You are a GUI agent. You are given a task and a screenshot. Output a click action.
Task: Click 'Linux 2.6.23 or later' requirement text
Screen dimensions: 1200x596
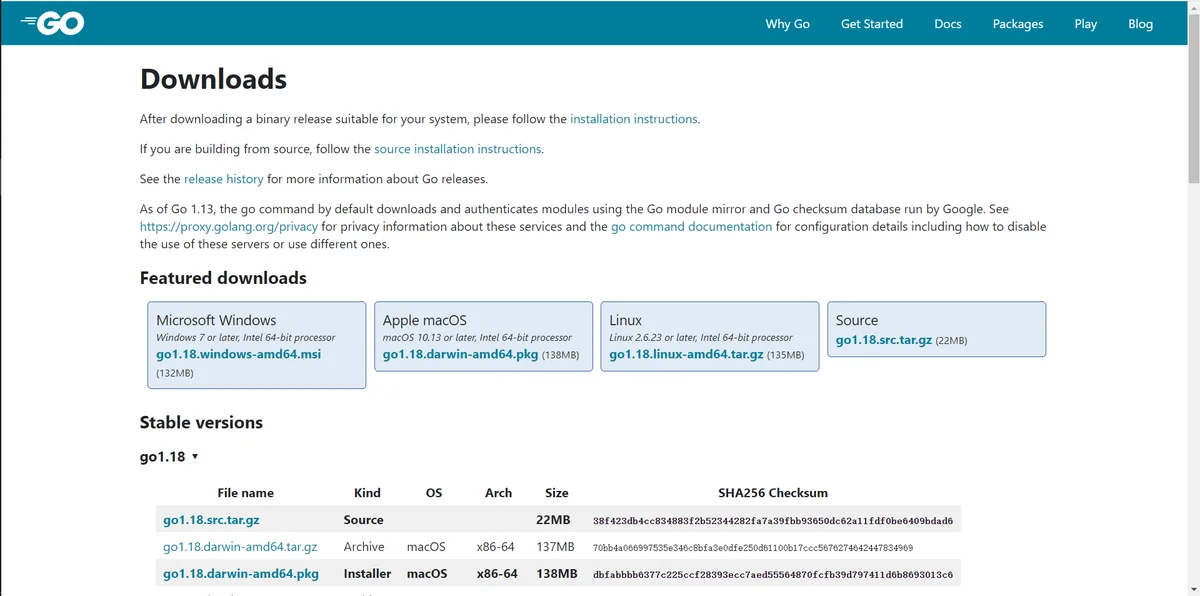701,338
